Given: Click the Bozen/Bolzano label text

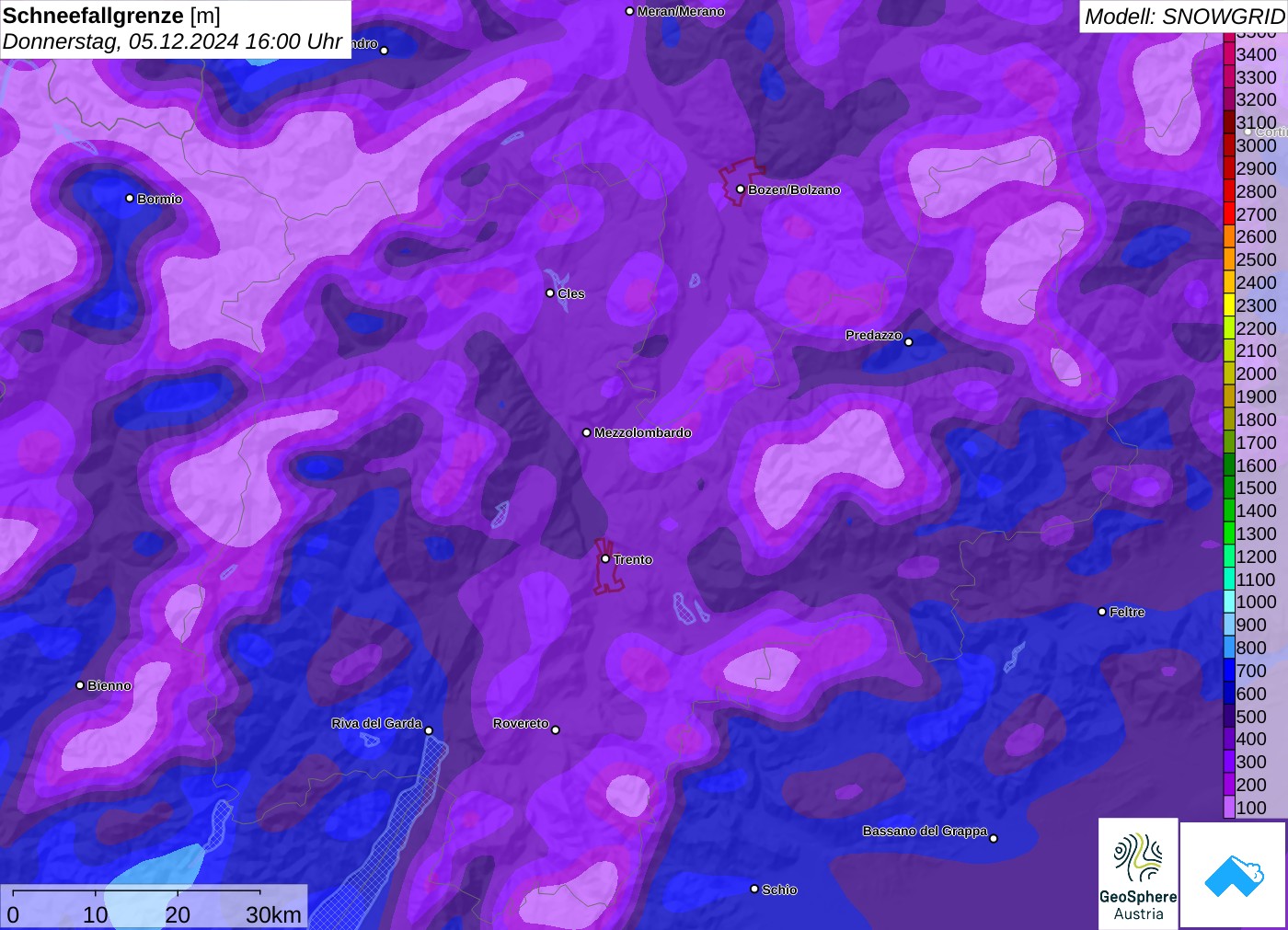Looking at the screenshot, I should tap(794, 189).
